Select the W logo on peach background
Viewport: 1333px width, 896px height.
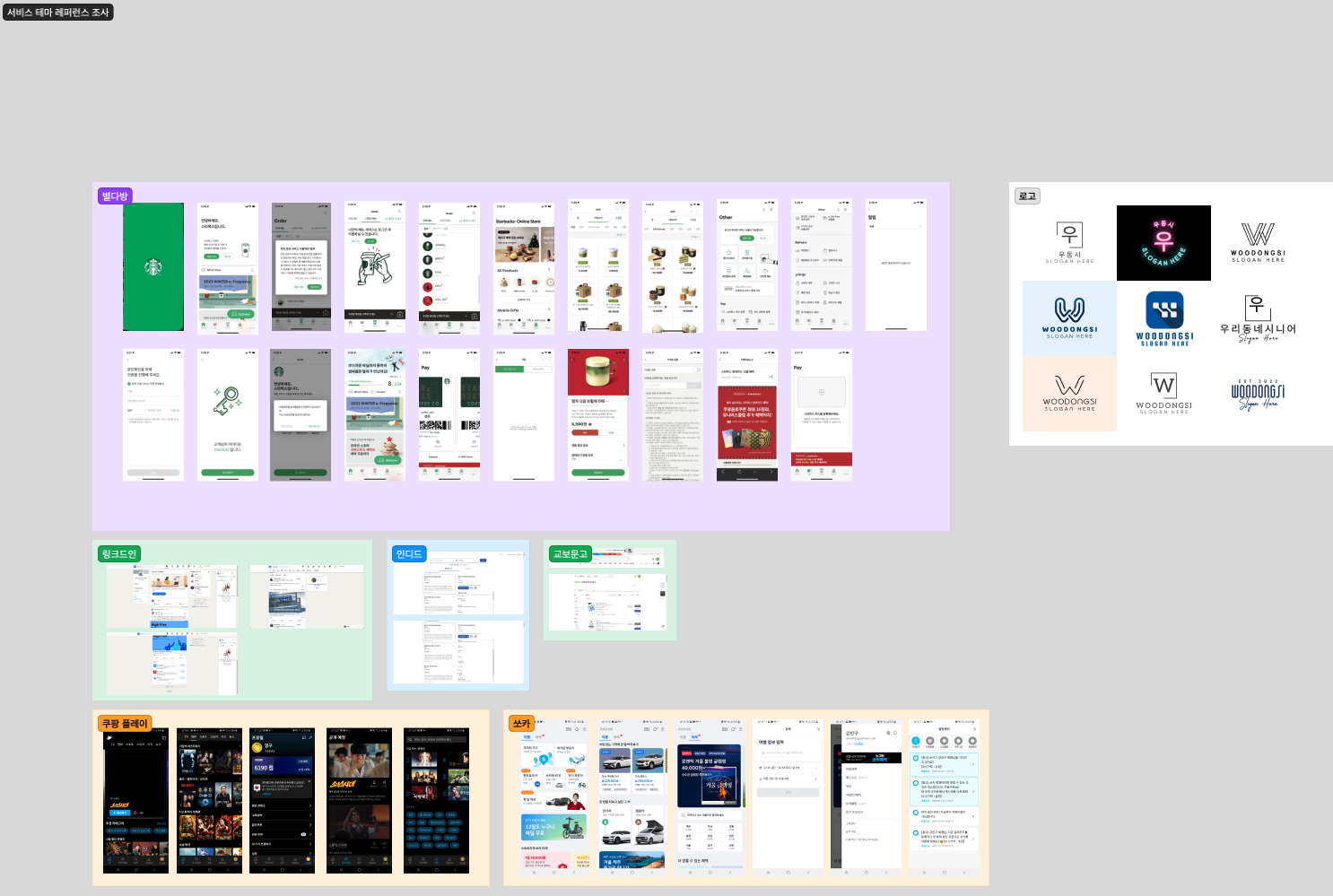pos(1069,394)
